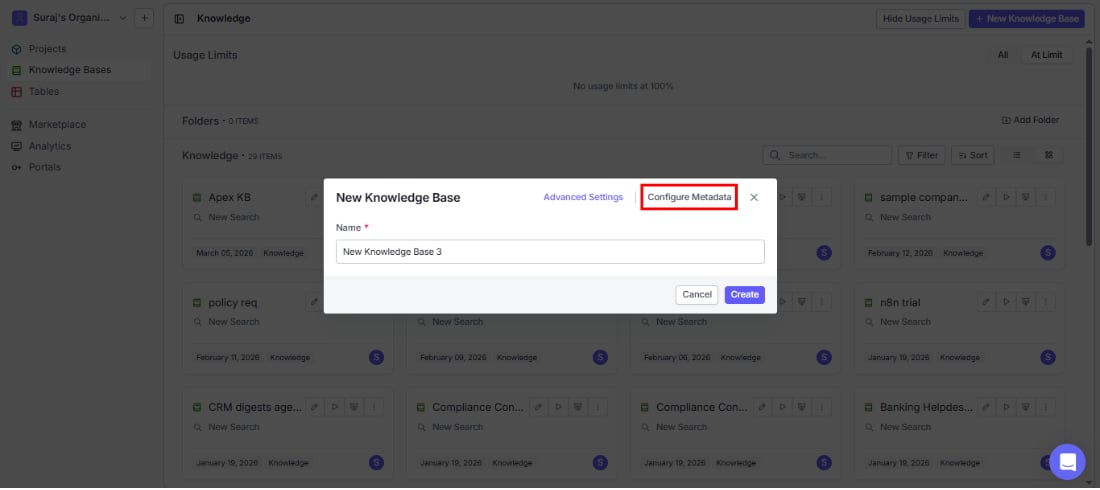Toggle the sidebar collapse icon
This screenshot has width=1100, height=490.
click(179, 19)
